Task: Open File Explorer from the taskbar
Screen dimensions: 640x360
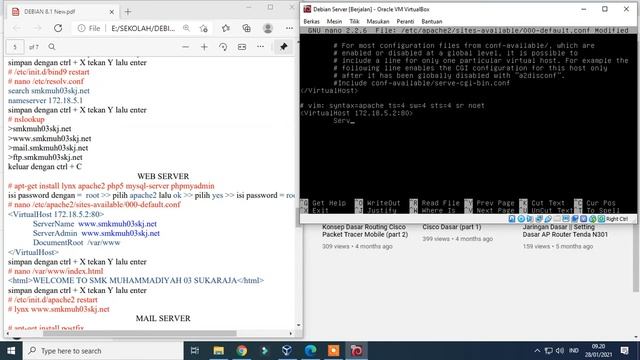Action: coord(218,351)
